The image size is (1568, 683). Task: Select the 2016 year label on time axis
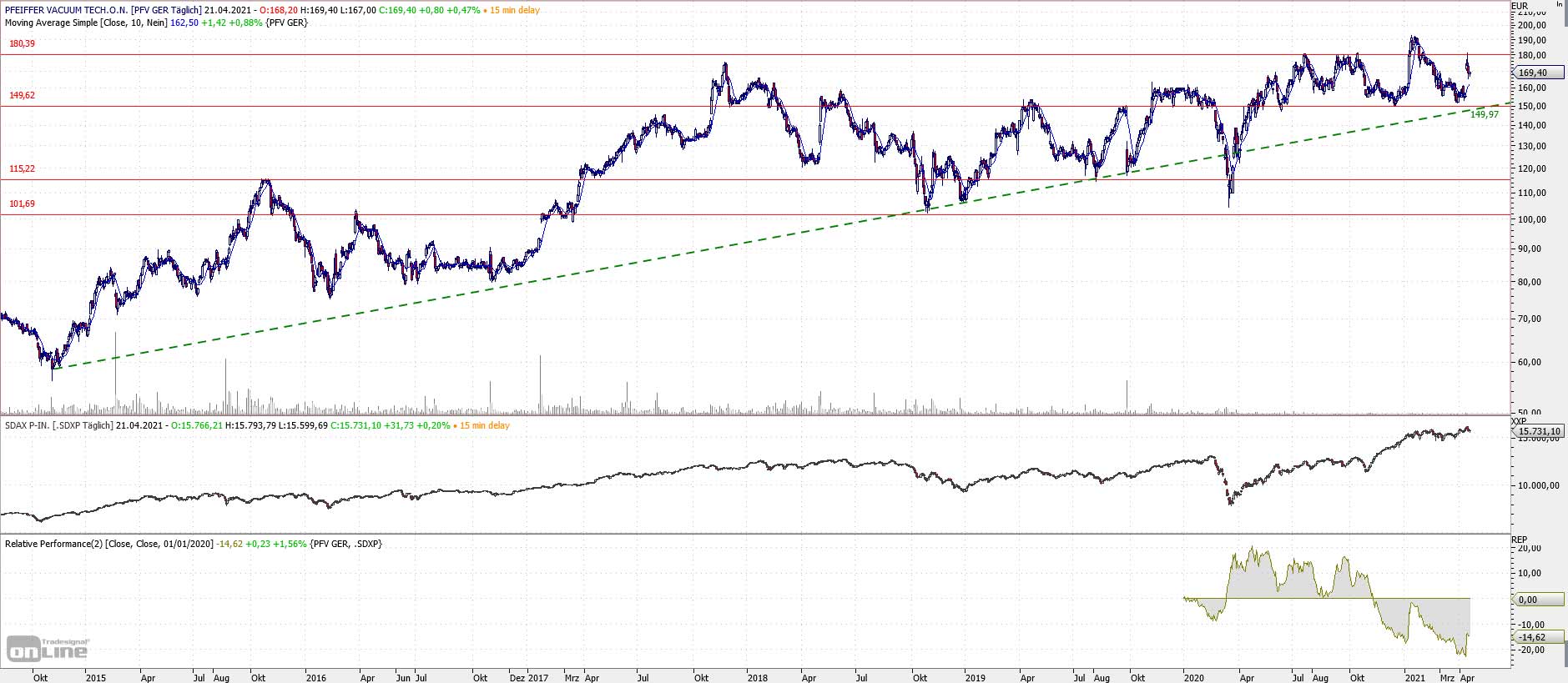click(315, 678)
